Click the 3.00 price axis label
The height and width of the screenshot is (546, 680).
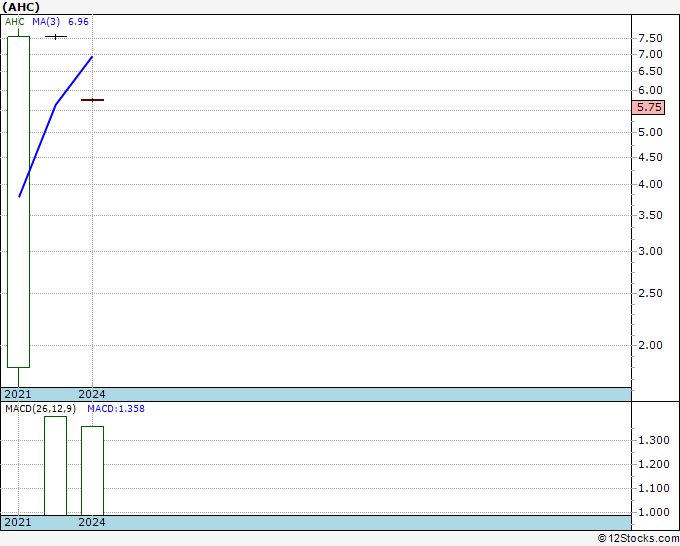[650, 252]
